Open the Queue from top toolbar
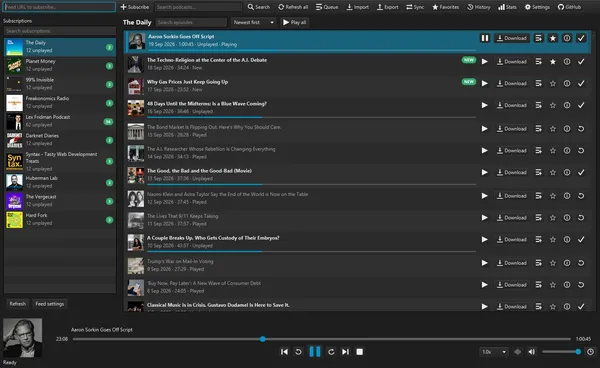 (327, 7)
